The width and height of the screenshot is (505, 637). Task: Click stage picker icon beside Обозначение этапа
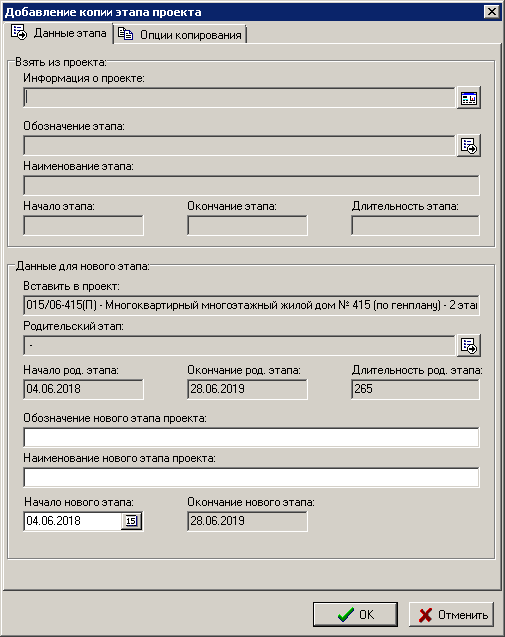[x=468, y=146]
